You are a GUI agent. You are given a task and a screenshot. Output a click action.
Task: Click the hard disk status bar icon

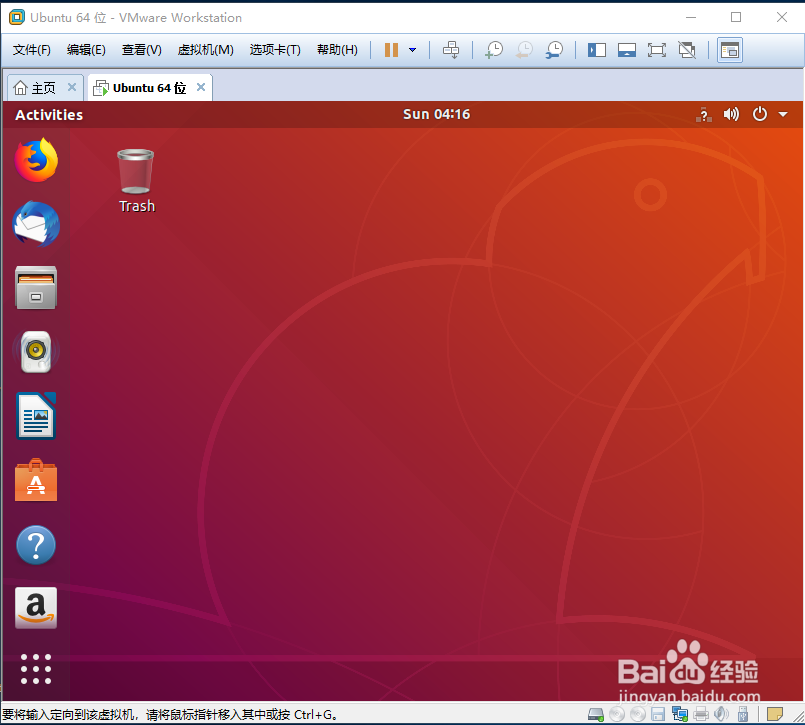(x=596, y=714)
